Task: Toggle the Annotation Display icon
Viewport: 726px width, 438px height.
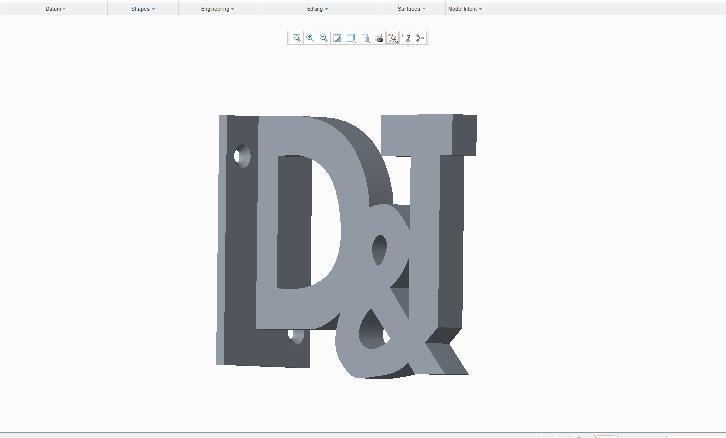Action: [407, 38]
